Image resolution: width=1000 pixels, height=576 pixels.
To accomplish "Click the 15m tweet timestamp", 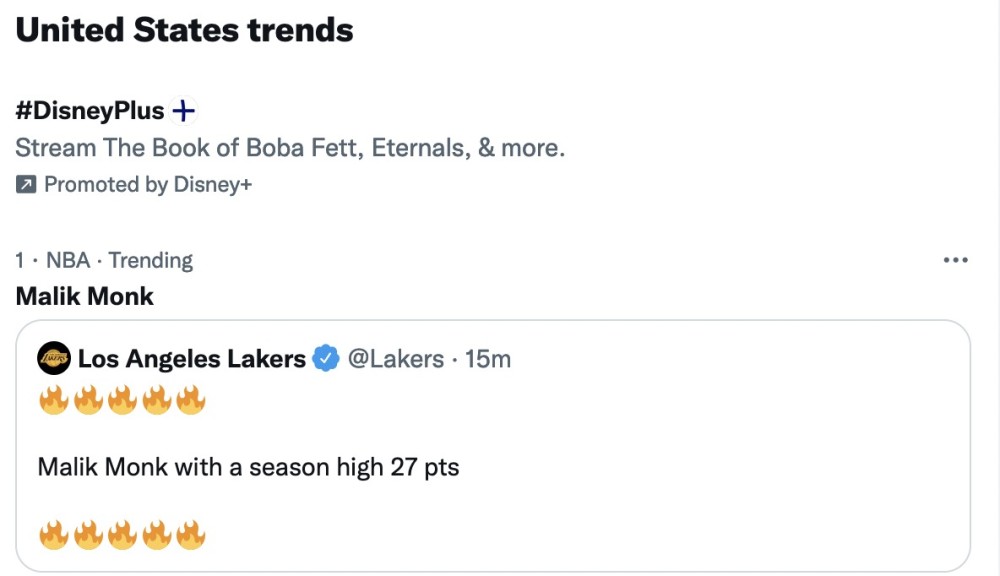I will point(489,358).
